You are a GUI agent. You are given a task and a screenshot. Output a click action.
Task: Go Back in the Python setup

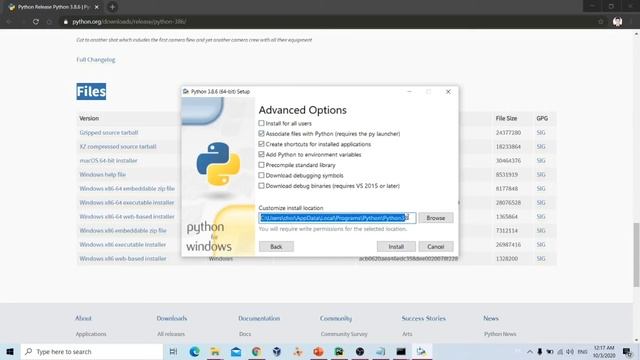click(276, 247)
